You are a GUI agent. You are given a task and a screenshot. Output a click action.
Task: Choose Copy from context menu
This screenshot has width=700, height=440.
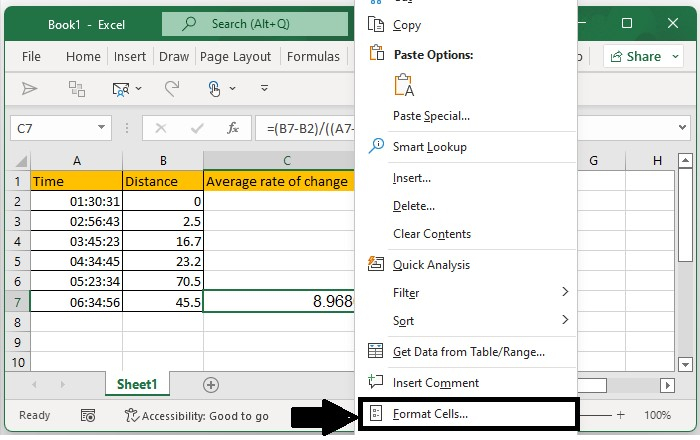click(x=466, y=25)
